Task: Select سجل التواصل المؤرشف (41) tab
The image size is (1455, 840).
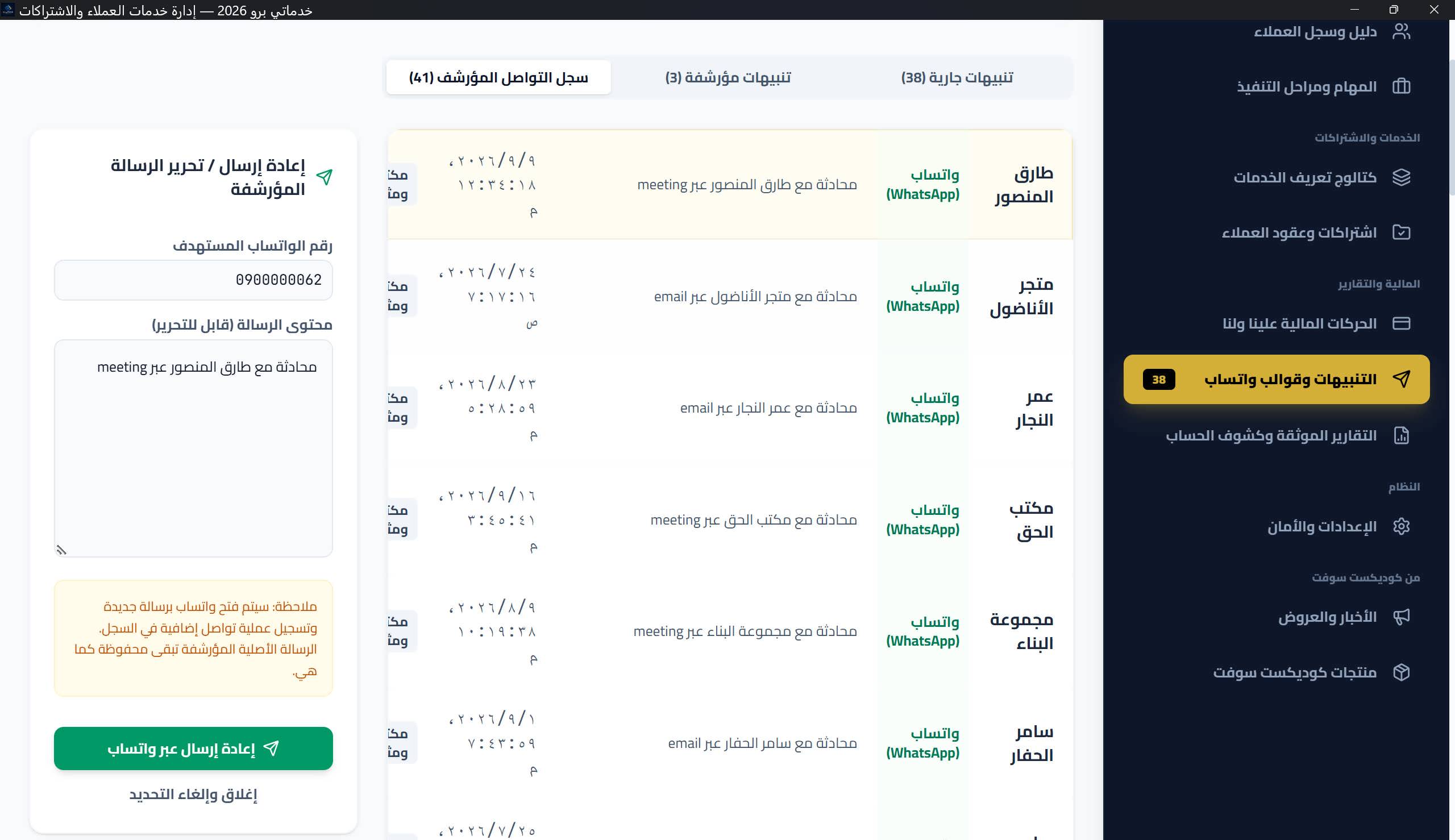Action: 498,77
